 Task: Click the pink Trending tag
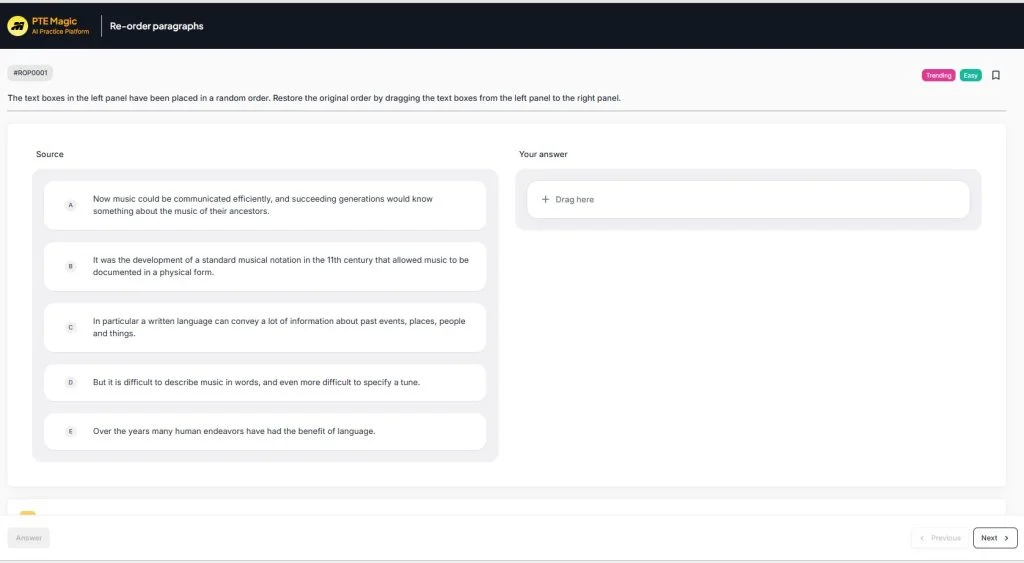coord(938,75)
